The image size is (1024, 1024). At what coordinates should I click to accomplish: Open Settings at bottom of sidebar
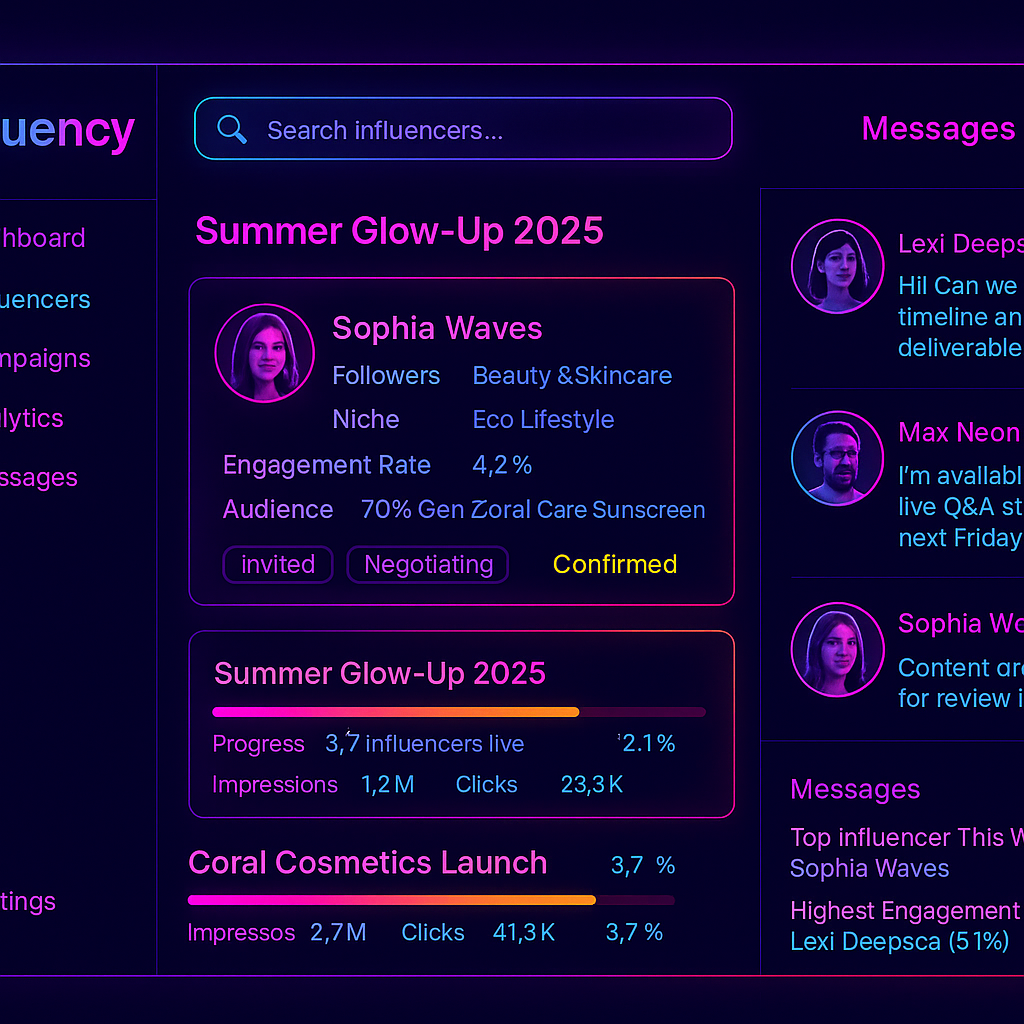[28, 901]
